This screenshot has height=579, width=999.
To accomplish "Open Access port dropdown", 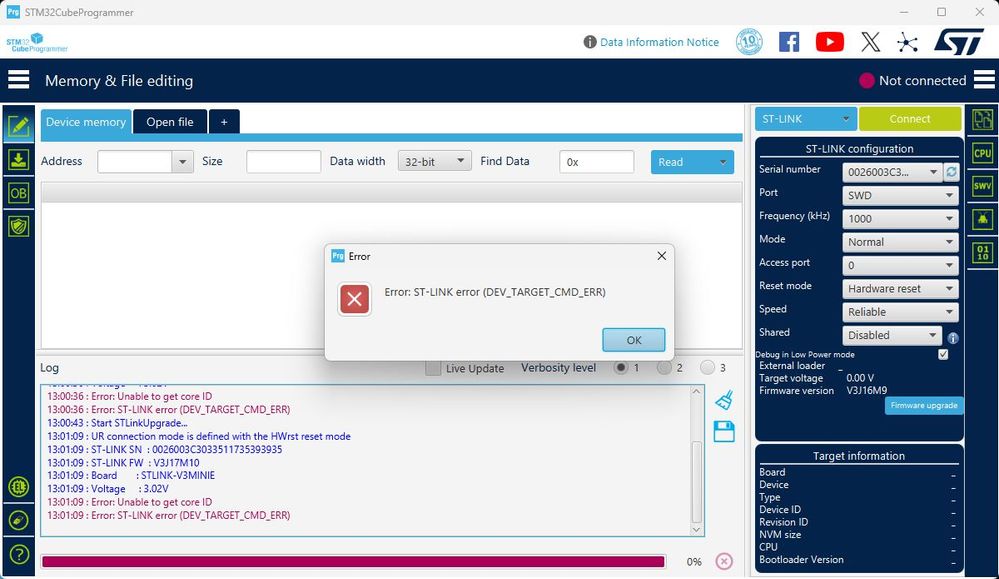I will (900, 265).
